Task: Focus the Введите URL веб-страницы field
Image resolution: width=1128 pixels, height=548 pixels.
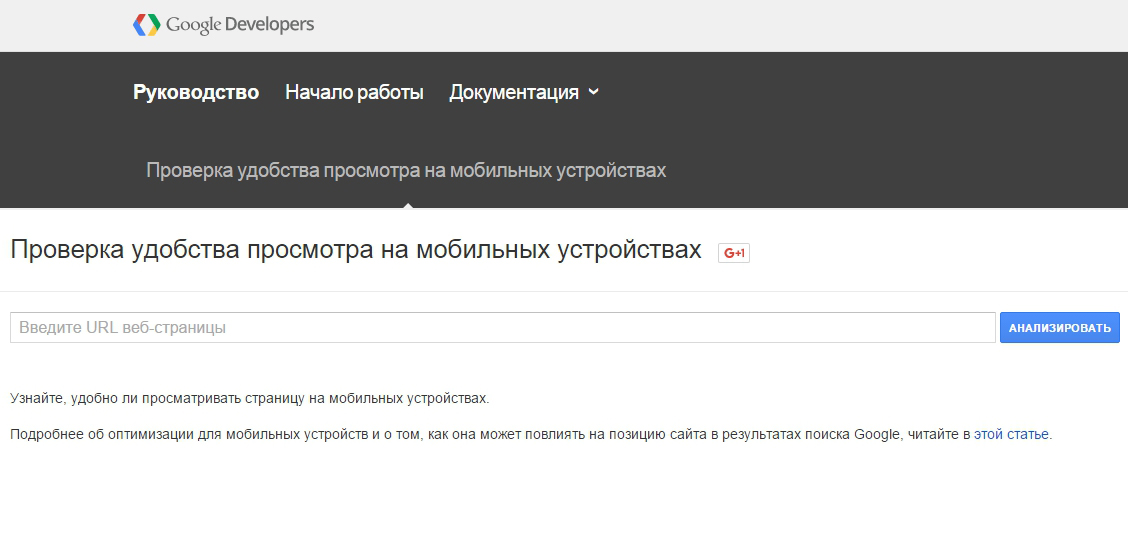Action: tap(503, 327)
